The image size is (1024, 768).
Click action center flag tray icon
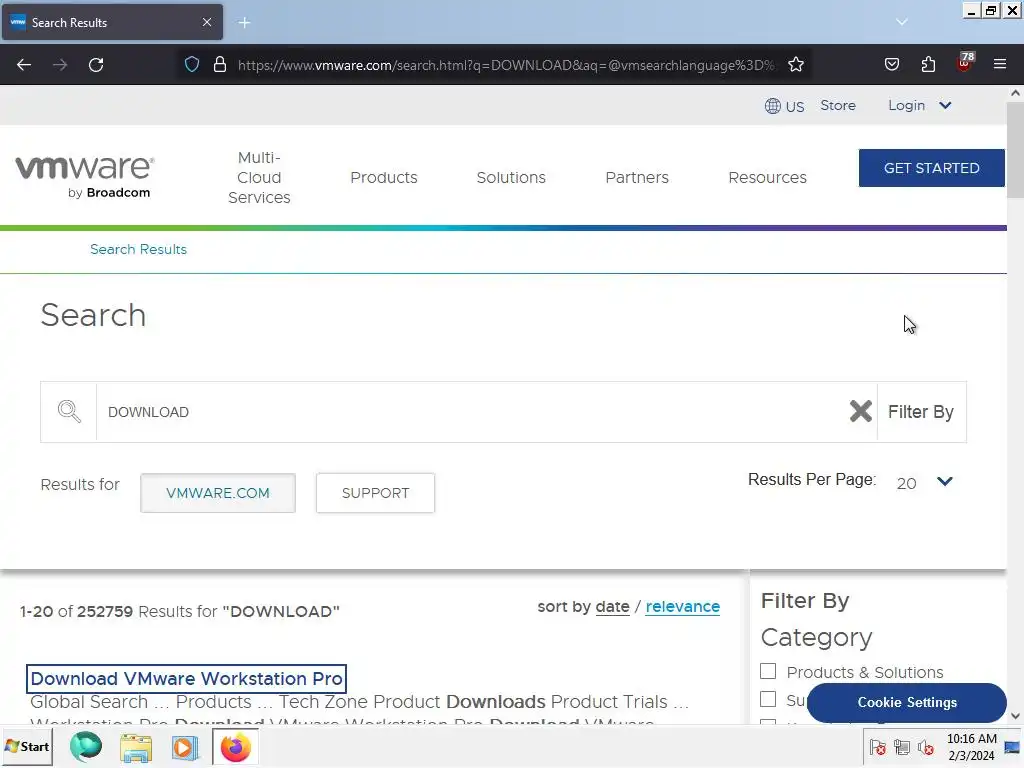click(x=878, y=747)
